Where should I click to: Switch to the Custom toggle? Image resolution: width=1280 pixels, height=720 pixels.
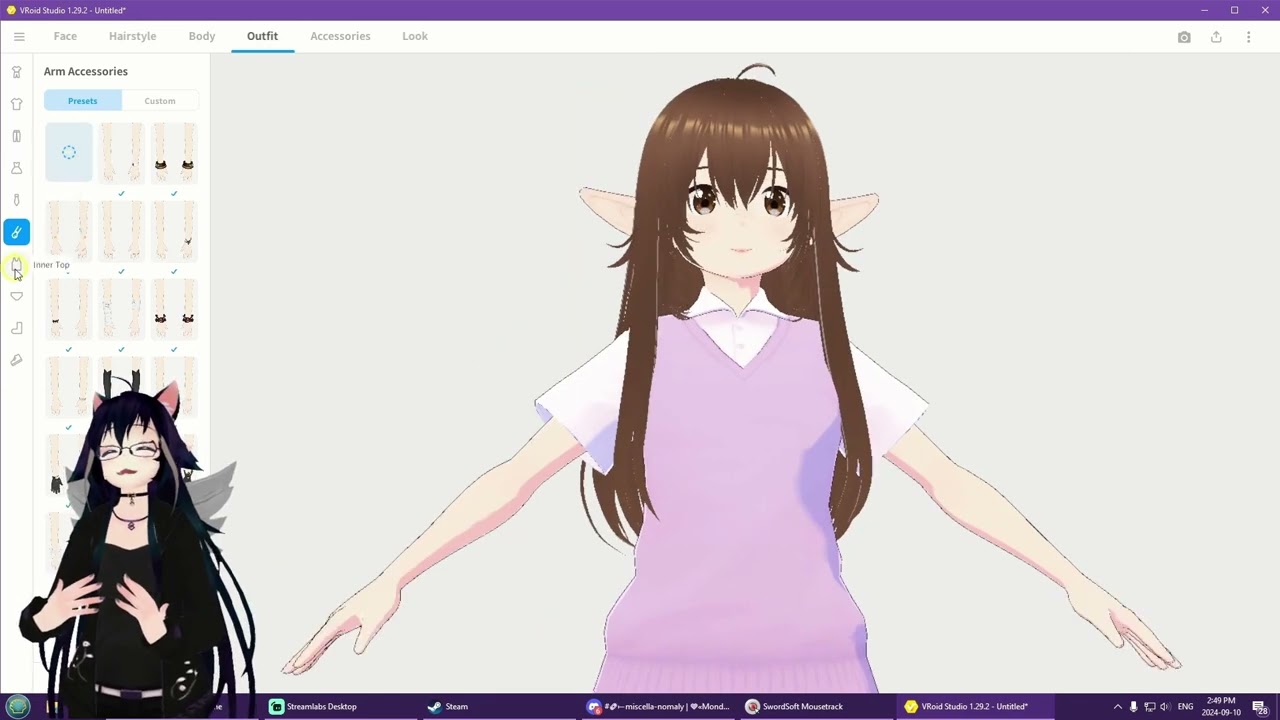(160, 101)
